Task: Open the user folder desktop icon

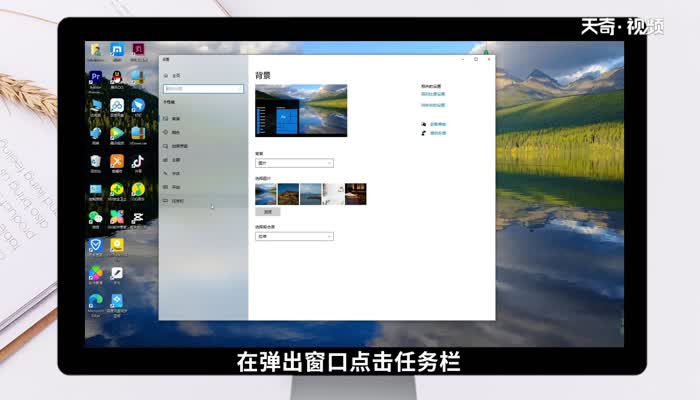Action: (x=96, y=51)
